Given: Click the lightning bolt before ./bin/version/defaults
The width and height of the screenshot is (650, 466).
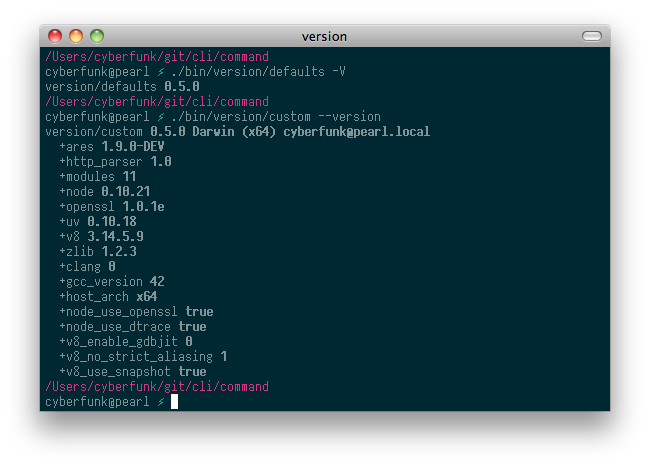Looking at the screenshot, I should (161, 72).
